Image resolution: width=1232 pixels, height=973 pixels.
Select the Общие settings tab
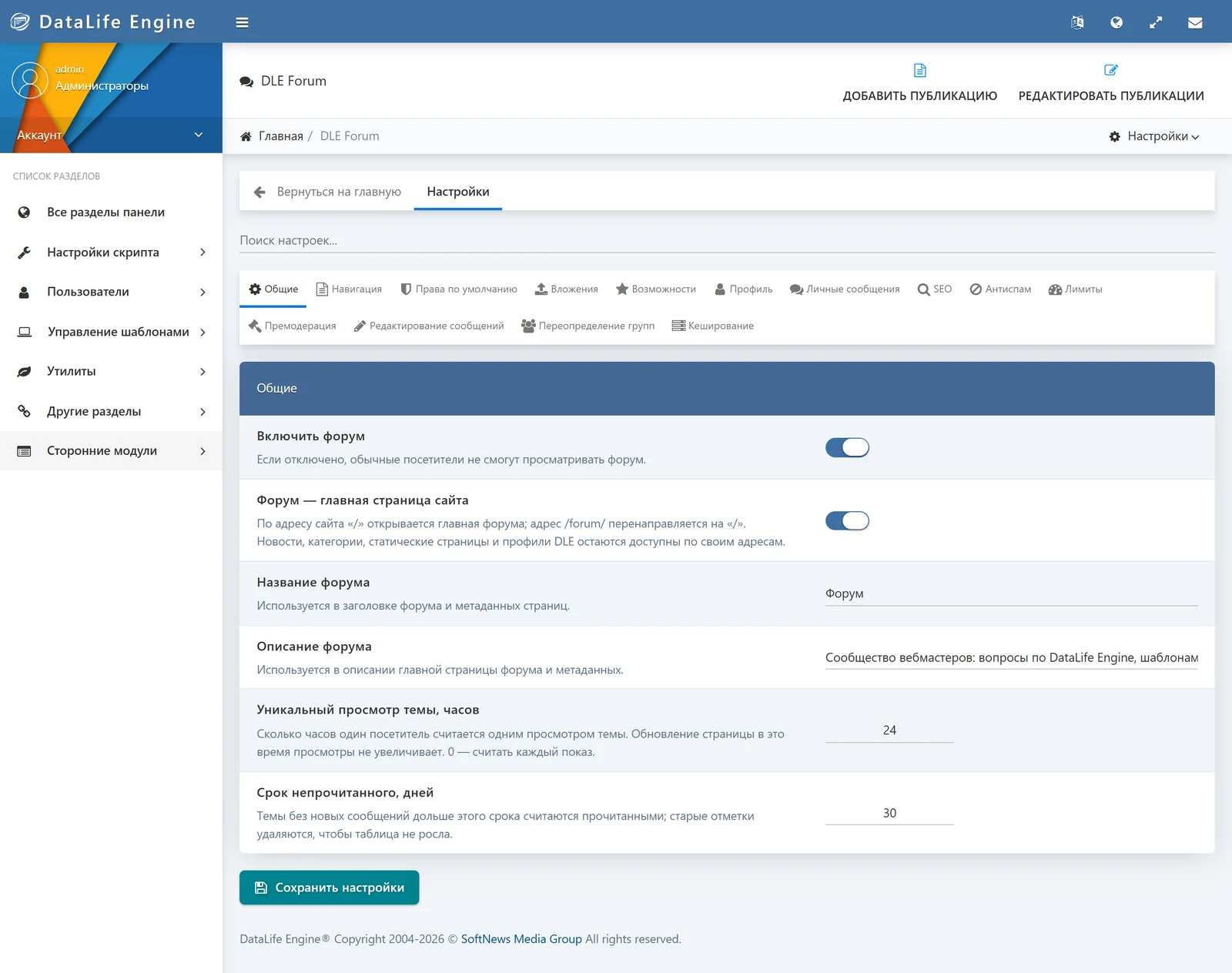273,289
